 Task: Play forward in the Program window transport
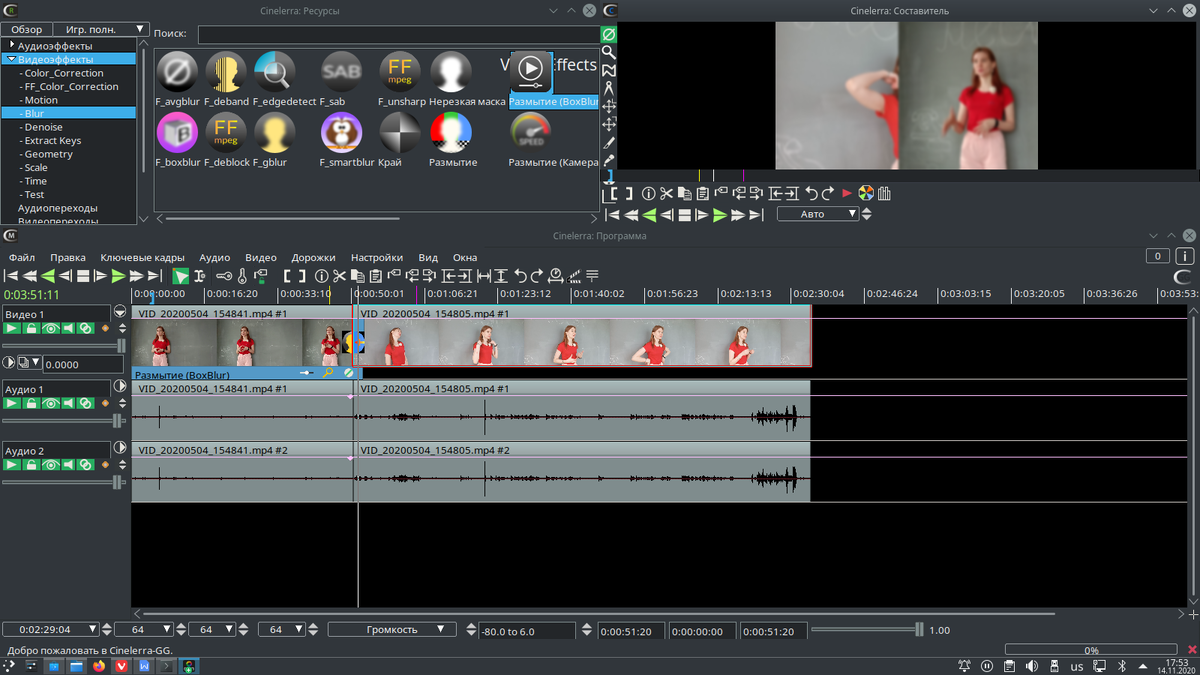point(118,276)
